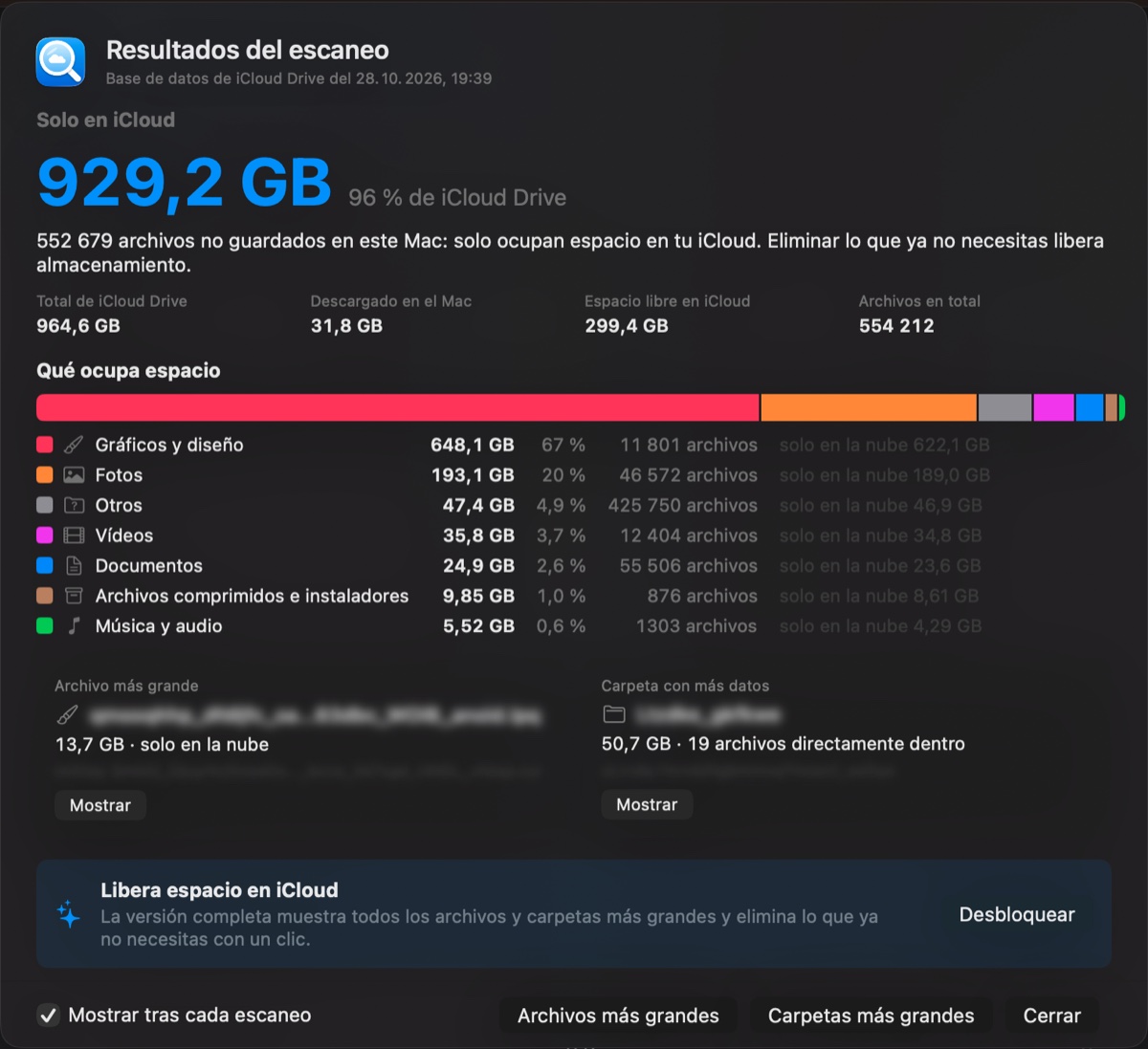Image resolution: width=1148 pixels, height=1049 pixels.
Task: Select the Fotos row label
Action: point(119,475)
